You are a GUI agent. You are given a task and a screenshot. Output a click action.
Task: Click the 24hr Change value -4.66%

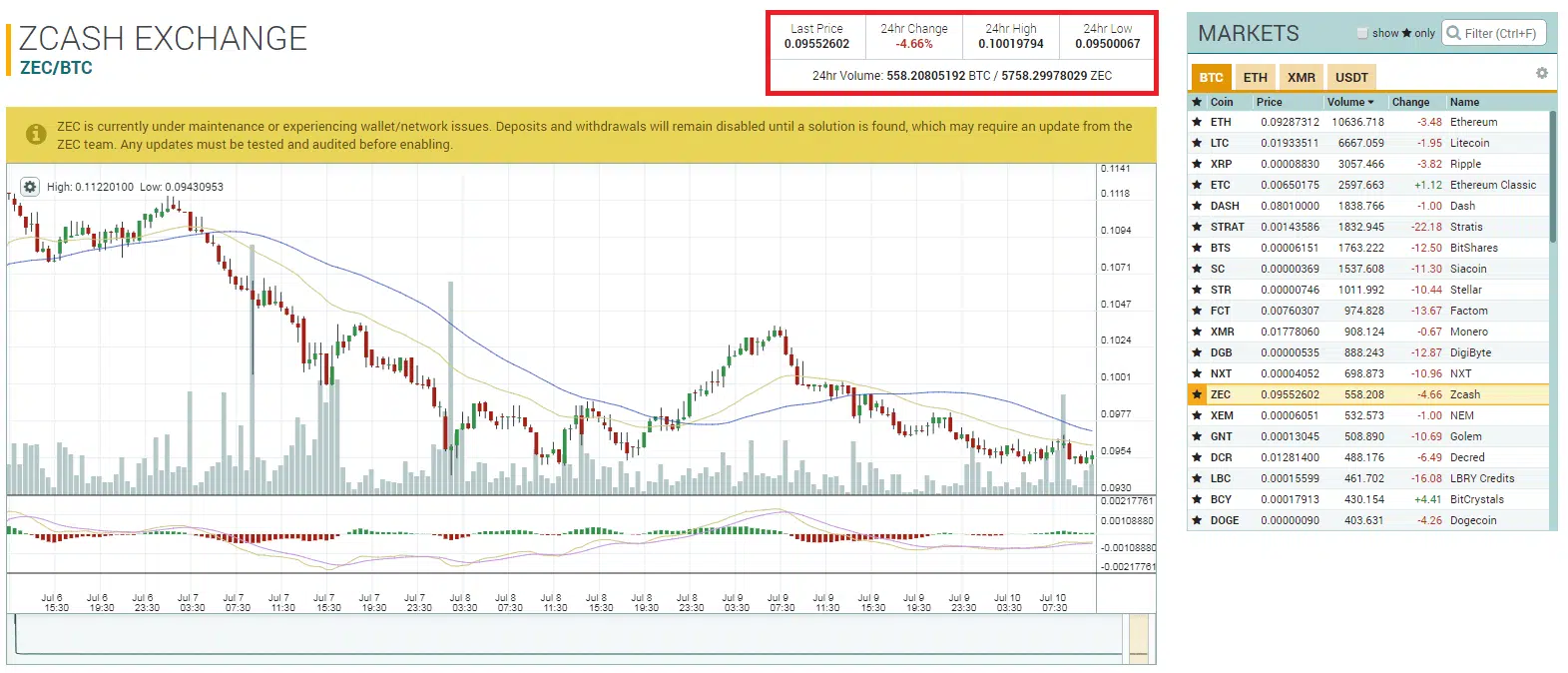click(x=913, y=44)
